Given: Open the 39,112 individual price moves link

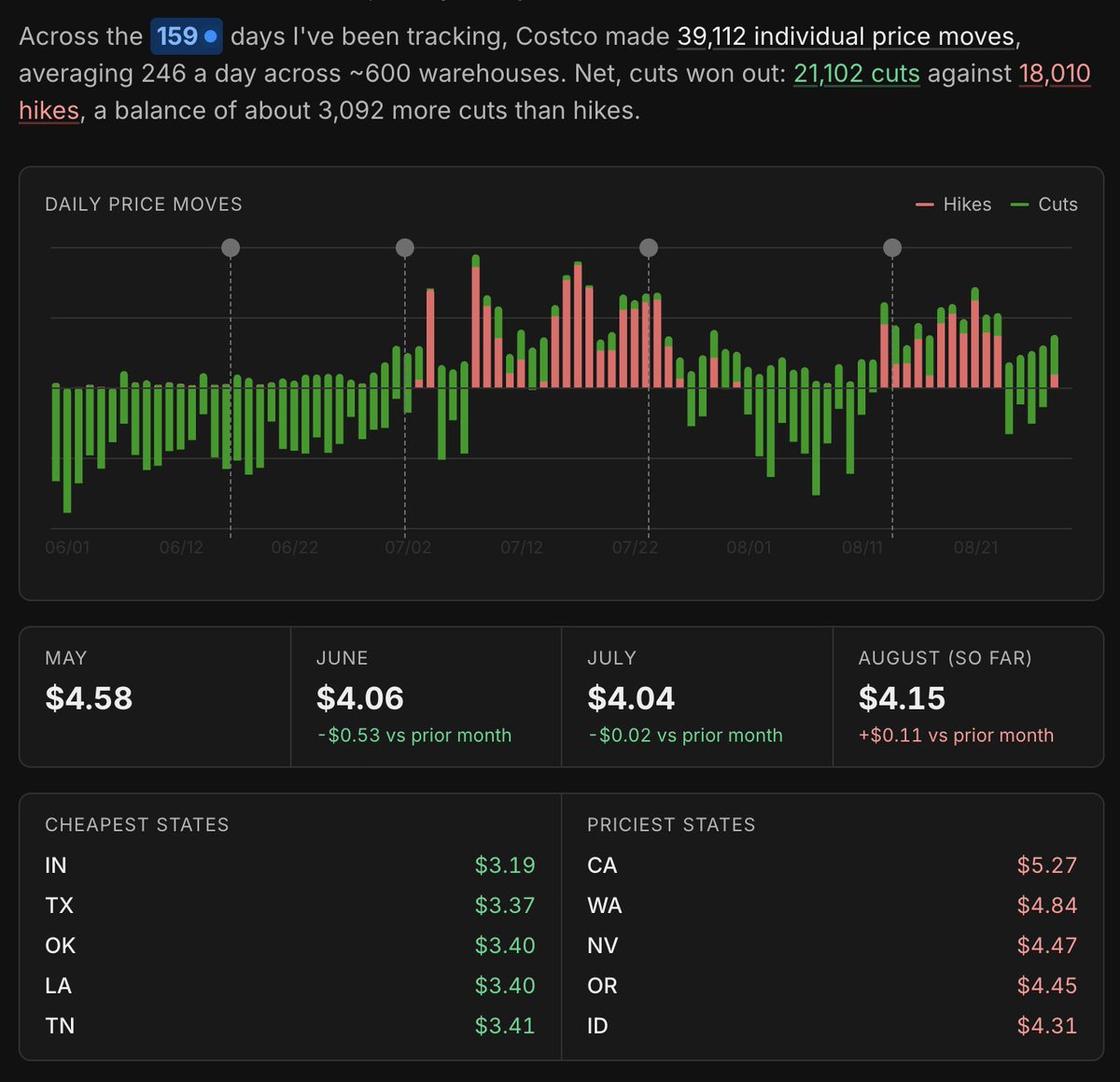Looking at the screenshot, I should (847, 36).
